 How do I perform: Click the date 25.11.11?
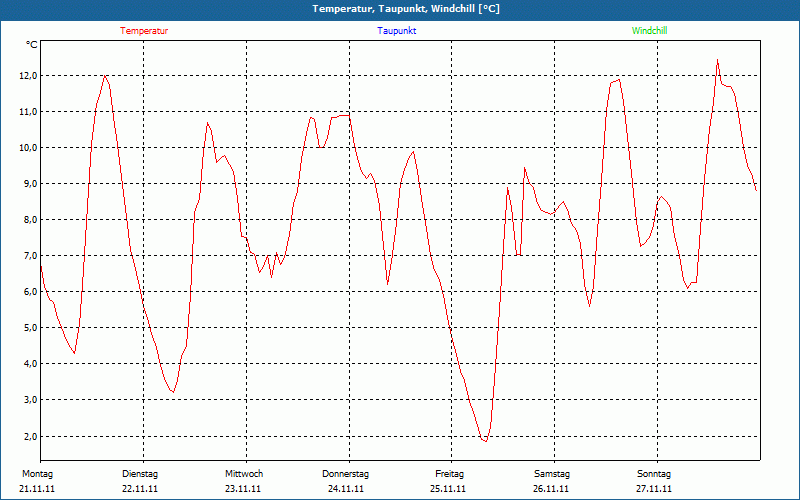click(448, 489)
